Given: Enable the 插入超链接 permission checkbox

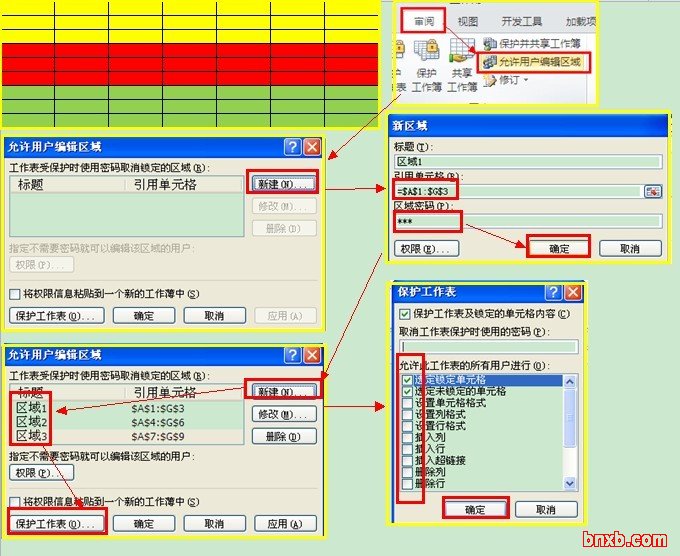Looking at the screenshot, I should point(407,461).
